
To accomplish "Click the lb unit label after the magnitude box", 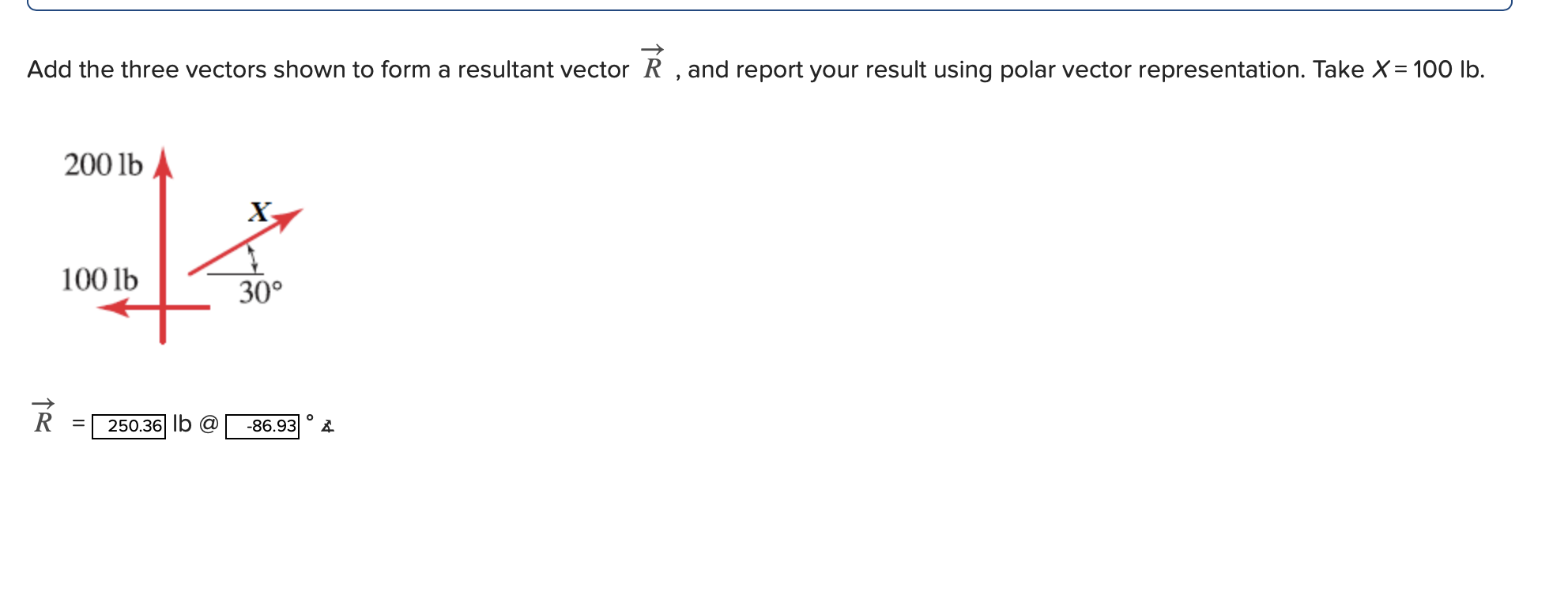I will [182, 424].
